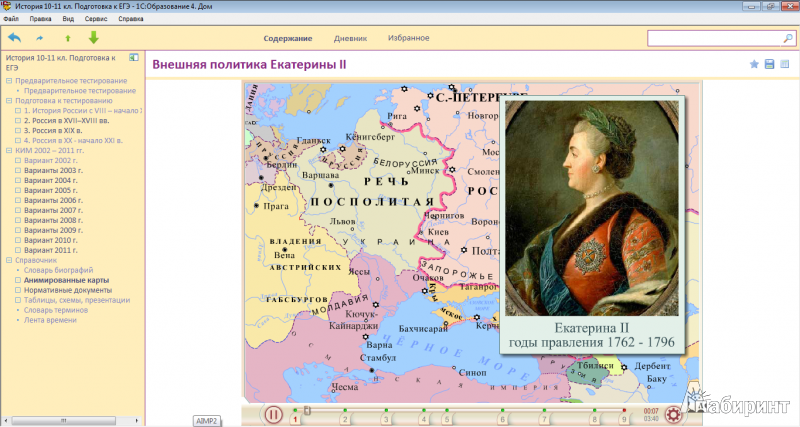The height and width of the screenshot is (427, 800).
Task: Open Вариант 2010 г.
Action: pyautogui.click(x=51, y=240)
